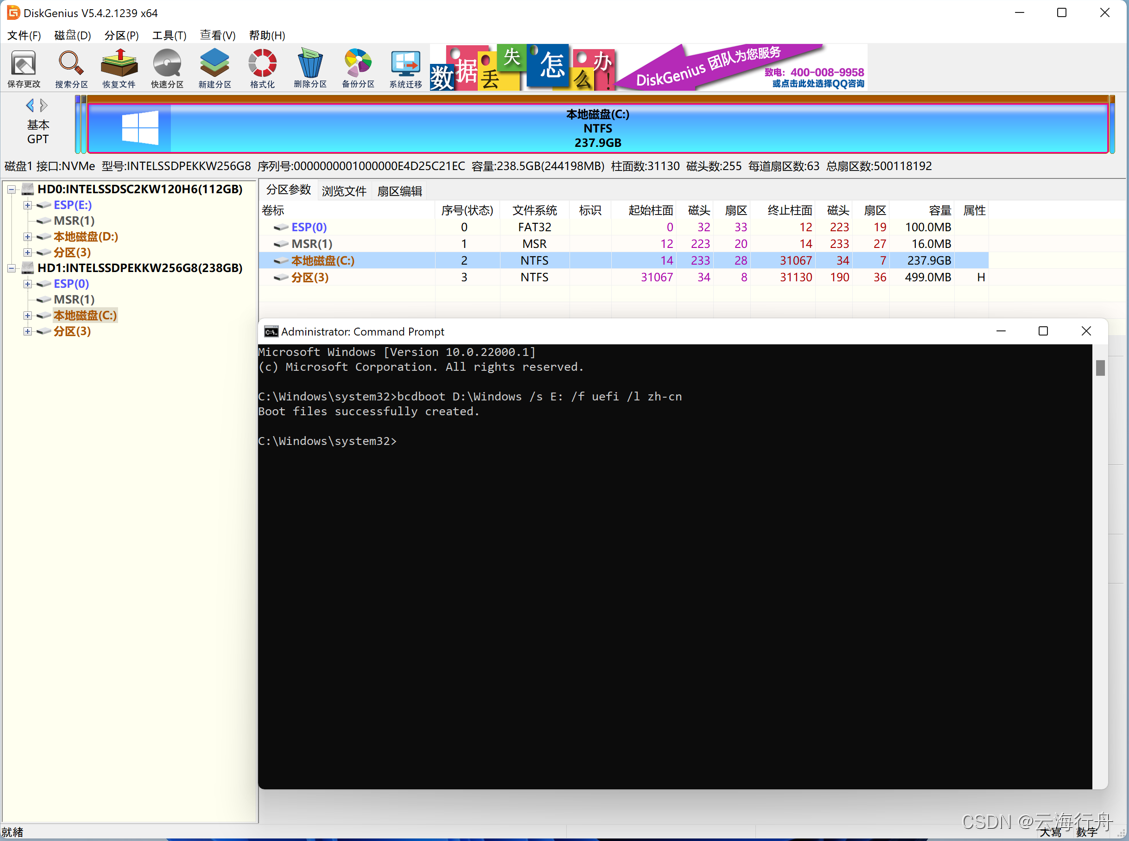Open the Search Partitions (搜索分区) tool
This screenshot has width=1129, height=841.
coord(71,68)
